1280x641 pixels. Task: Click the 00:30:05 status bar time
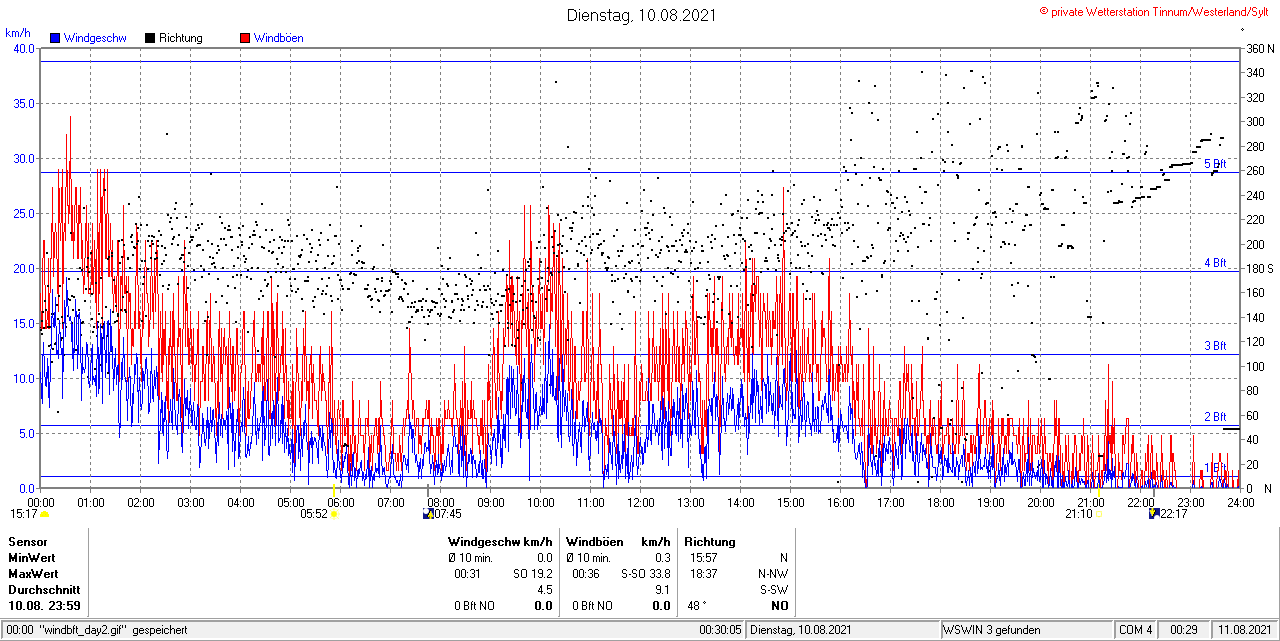[x=720, y=630]
